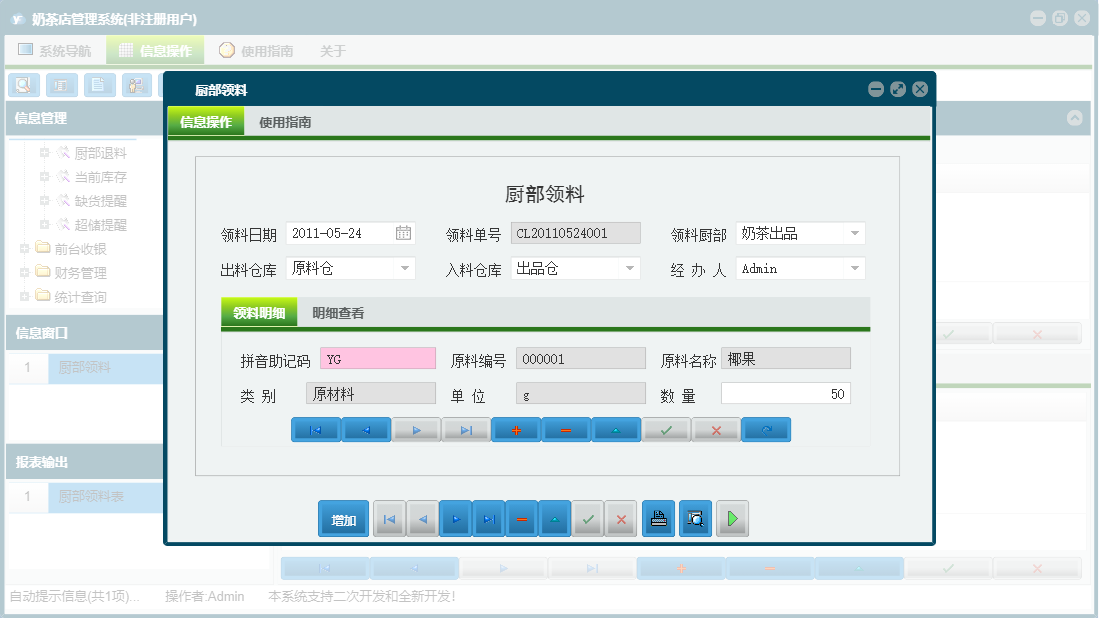Open the 系统导航 menu

pos(60,48)
